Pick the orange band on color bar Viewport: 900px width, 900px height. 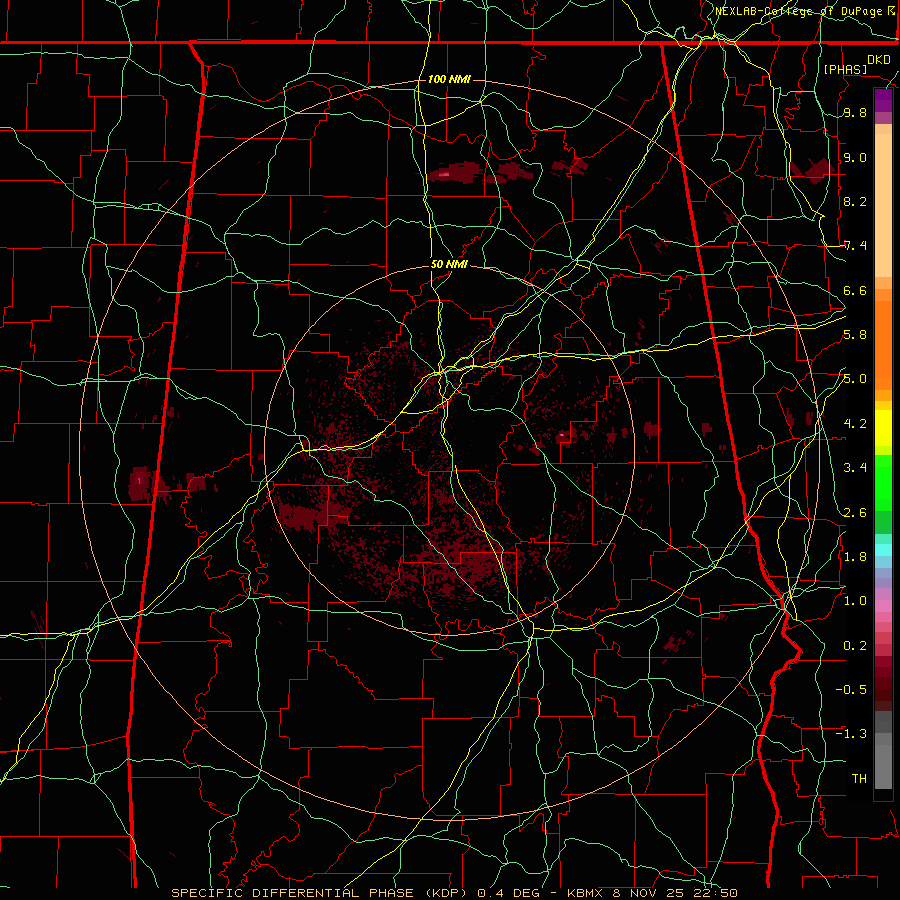883,340
